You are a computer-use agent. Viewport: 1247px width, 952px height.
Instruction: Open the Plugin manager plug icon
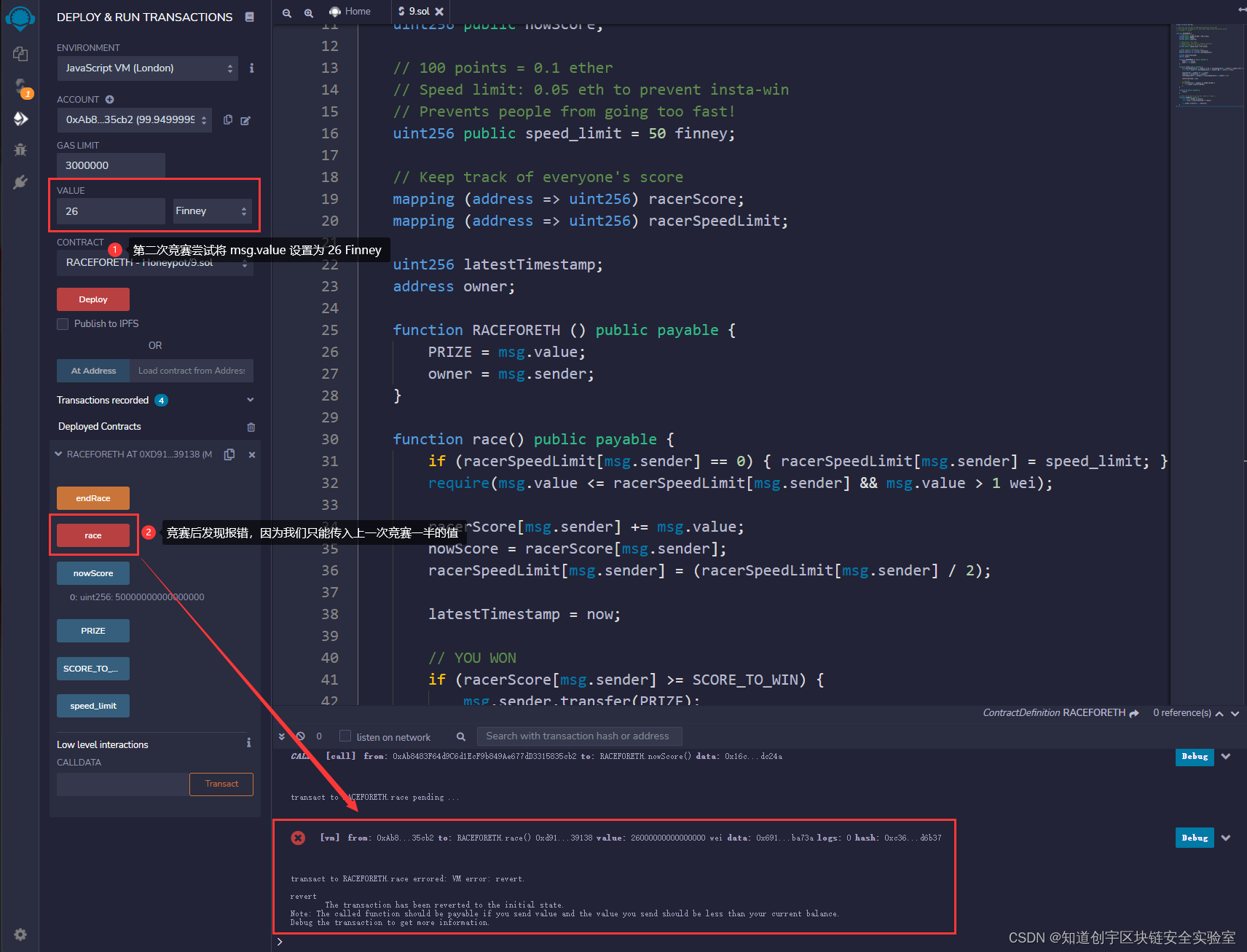(x=20, y=182)
